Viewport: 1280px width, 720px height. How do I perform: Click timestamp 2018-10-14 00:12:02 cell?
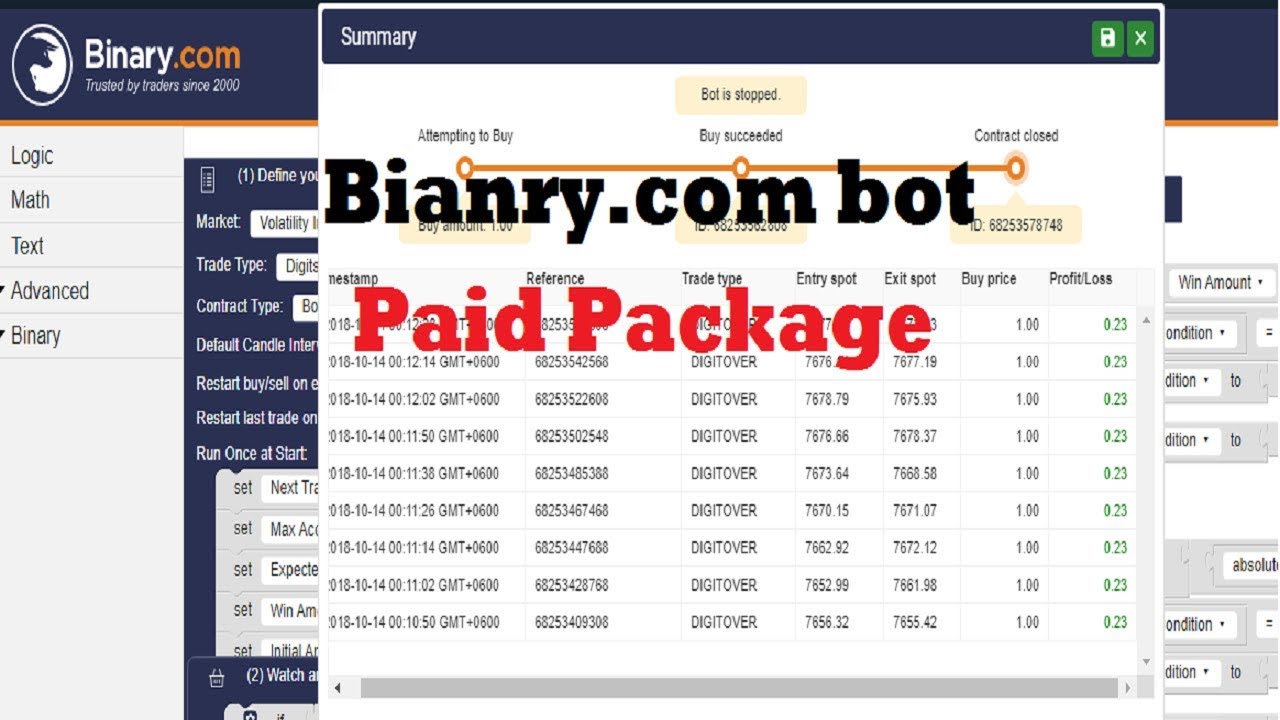[427, 399]
